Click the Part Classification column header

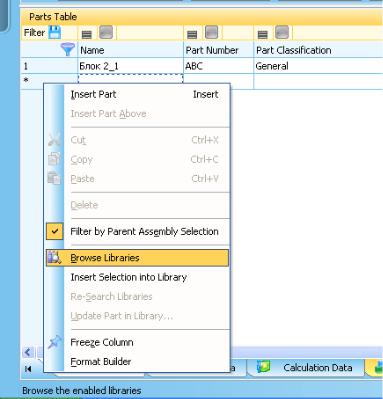coord(318,50)
